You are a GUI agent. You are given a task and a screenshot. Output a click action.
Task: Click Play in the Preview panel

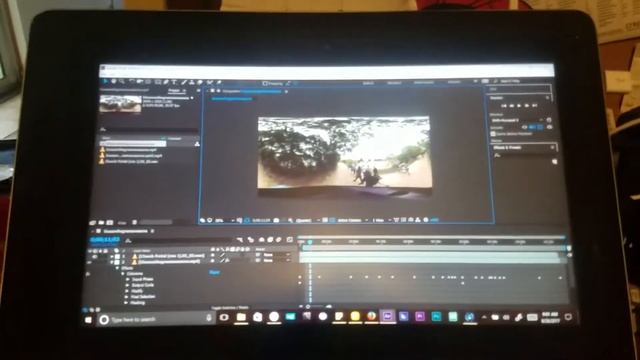[x=519, y=106]
